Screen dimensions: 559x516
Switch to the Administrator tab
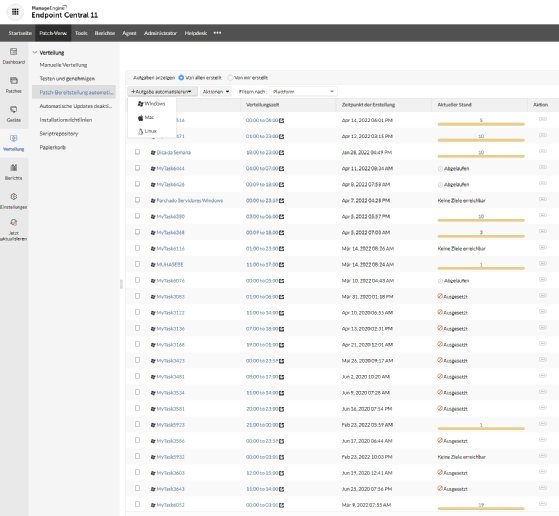coord(160,33)
